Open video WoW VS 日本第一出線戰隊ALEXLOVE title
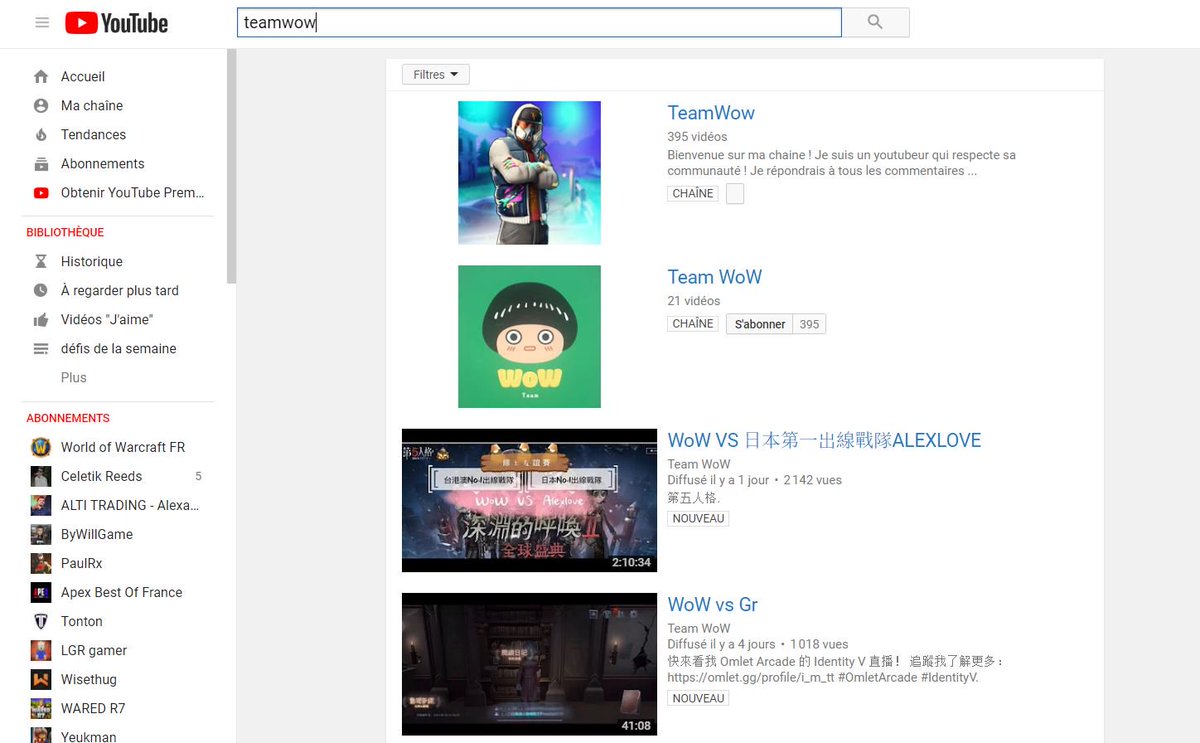The height and width of the screenshot is (743, 1200). (824, 440)
